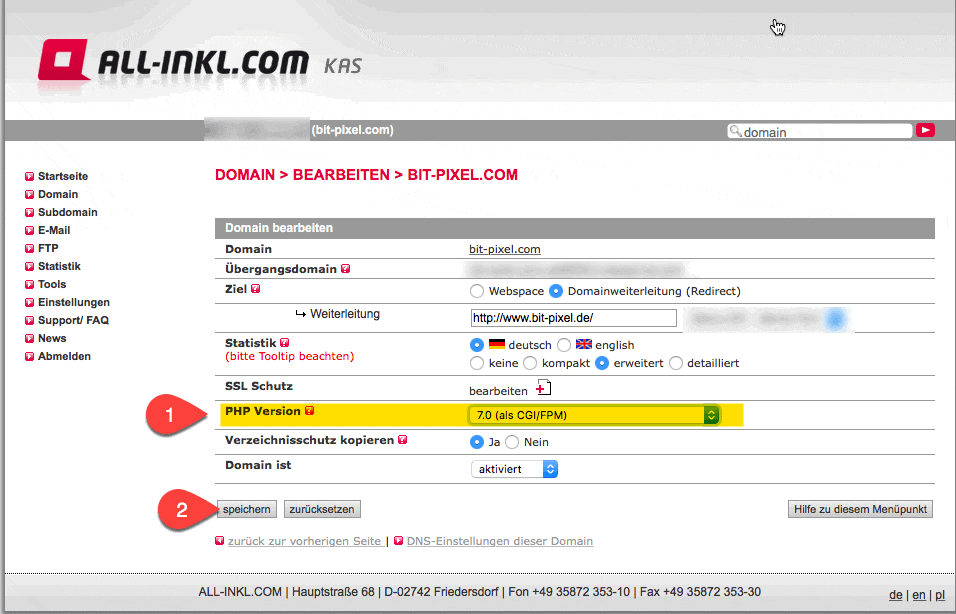The width and height of the screenshot is (956, 614).
Task: Click the (bit-pixel.com) account text in the gray bar
Action: click(352, 130)
